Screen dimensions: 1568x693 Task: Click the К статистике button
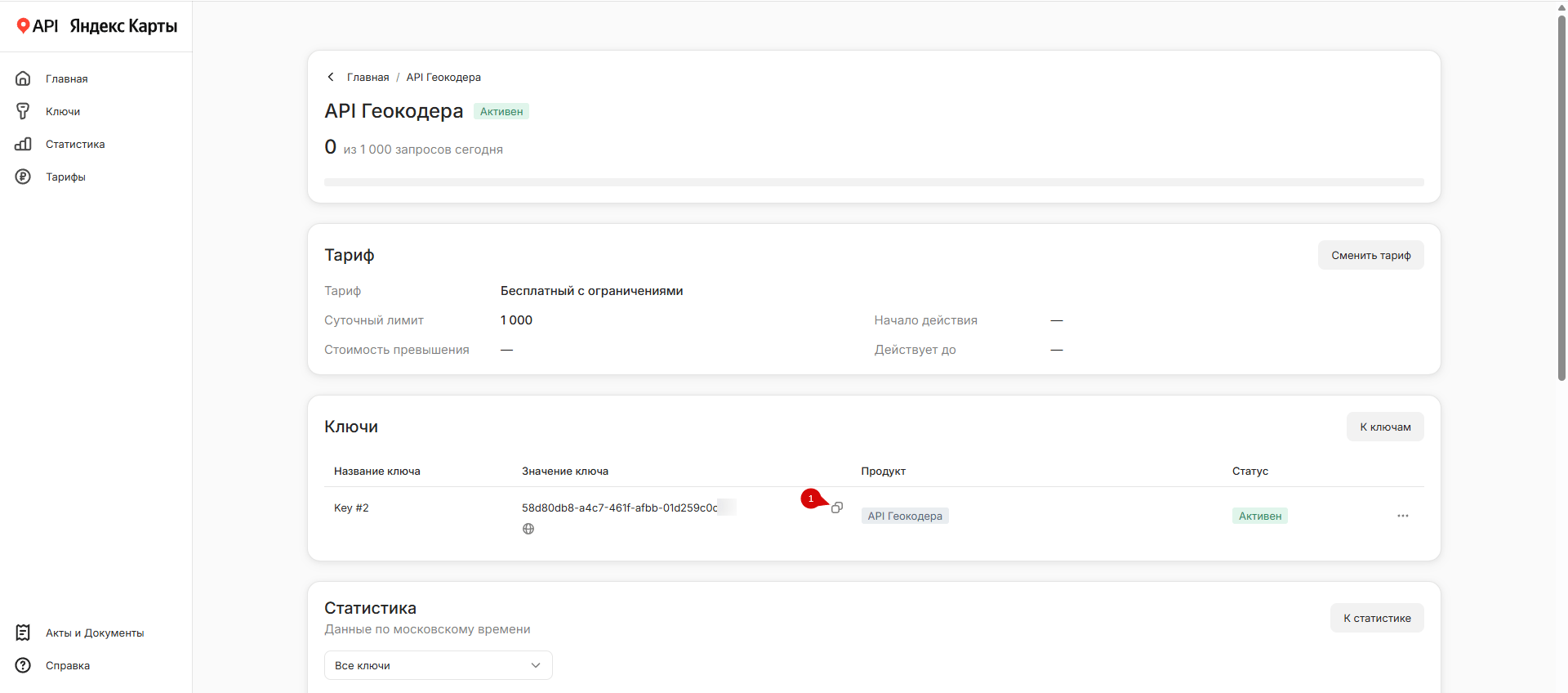[x=1377, y=618]
